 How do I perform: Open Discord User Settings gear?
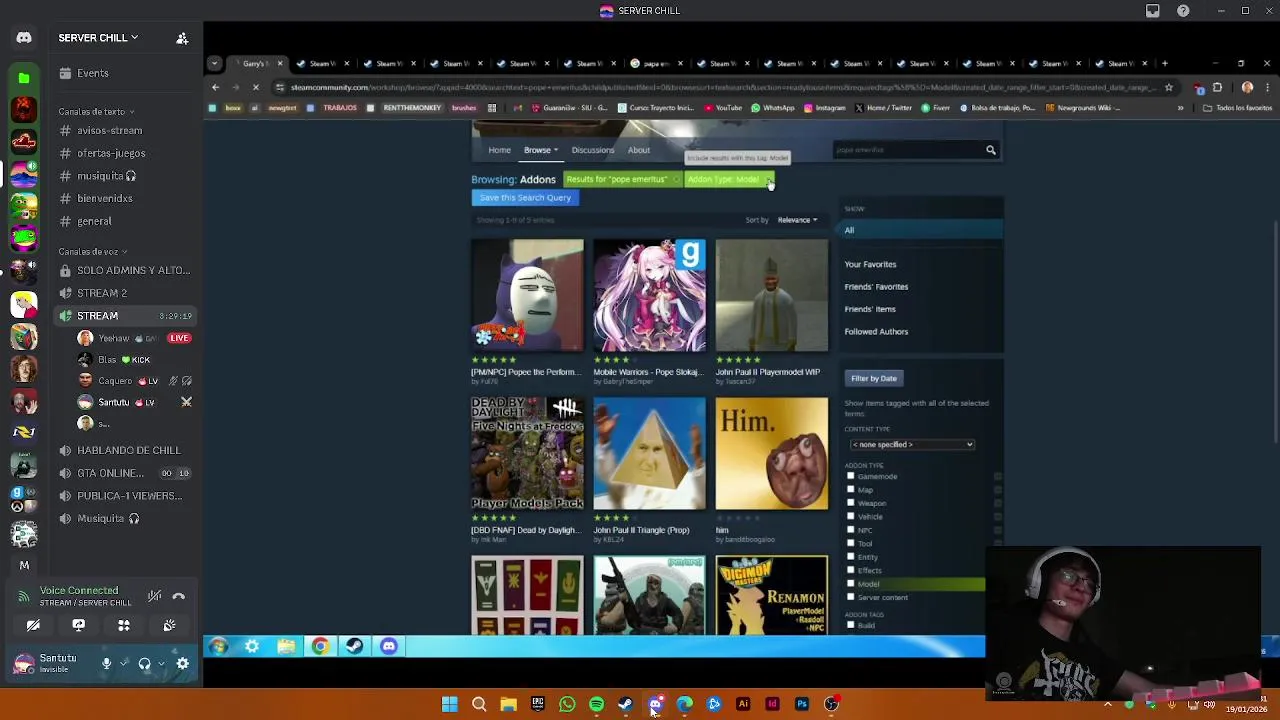click(183, 663)
